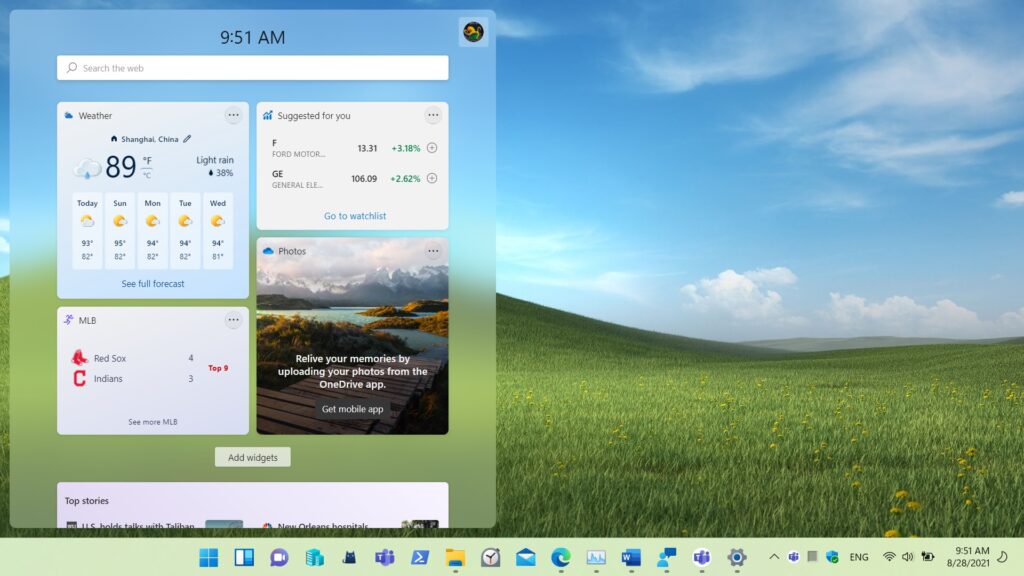Expand the system tray hidden icons chevron

click(773, 557)
